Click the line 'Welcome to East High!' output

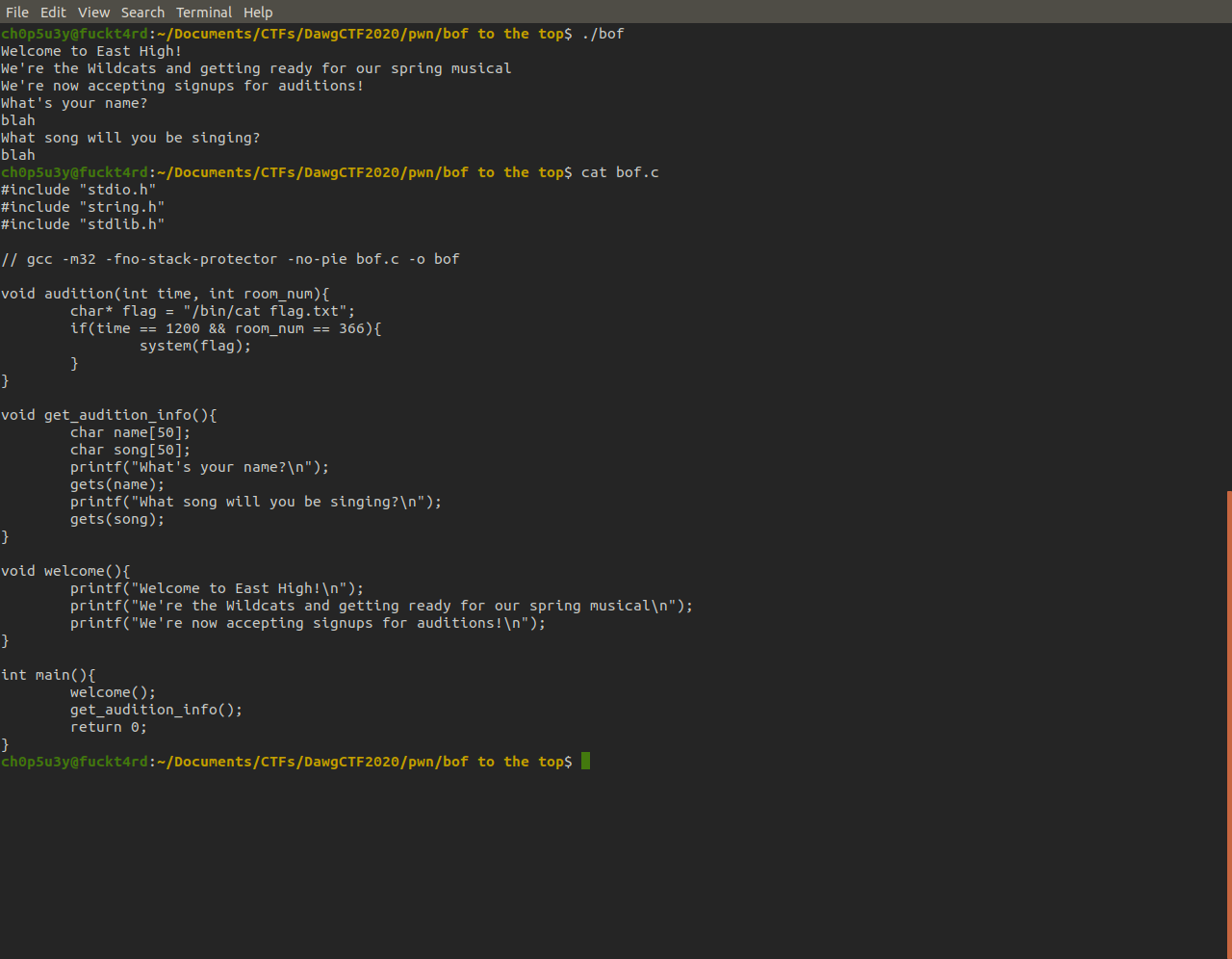point(91,51)
